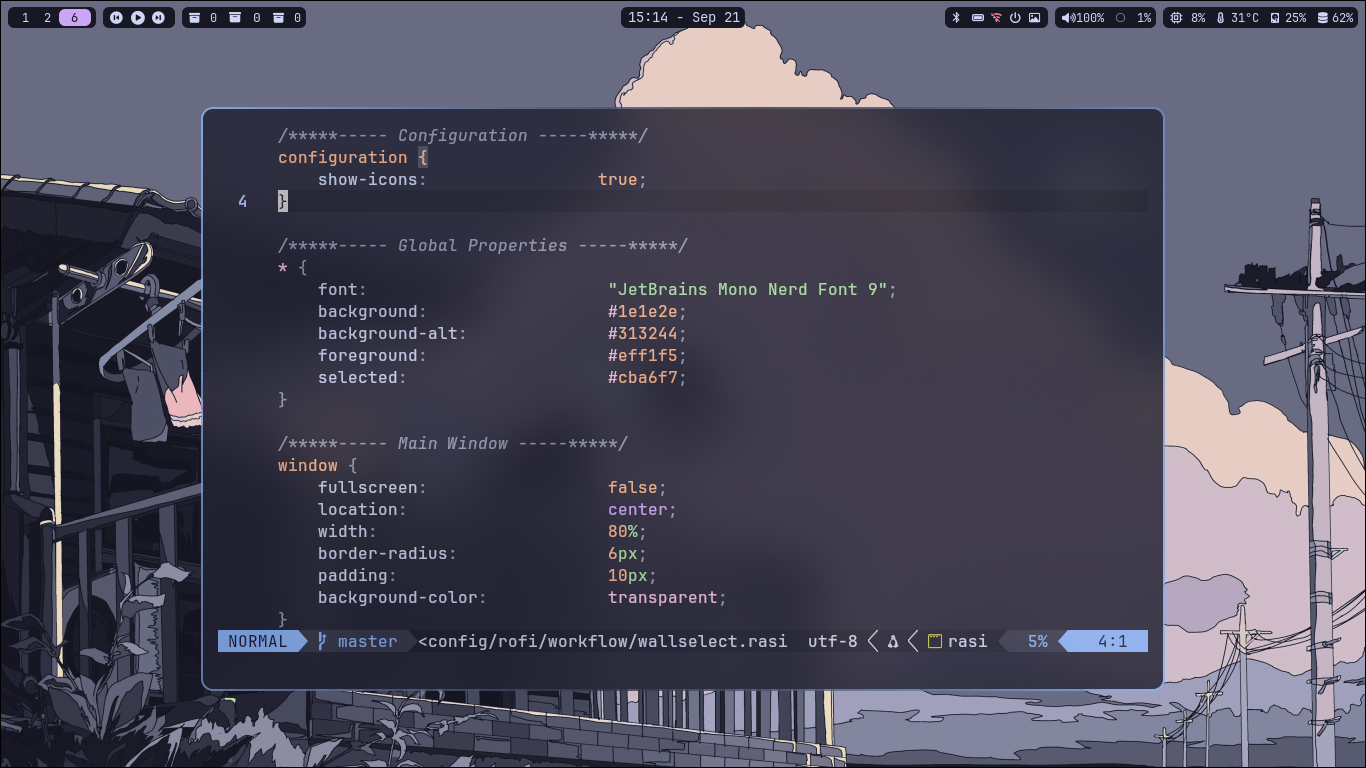This screenshot has height=768, width=1366.
Task: Click the transparent background-color value
Action: point(663,597)
